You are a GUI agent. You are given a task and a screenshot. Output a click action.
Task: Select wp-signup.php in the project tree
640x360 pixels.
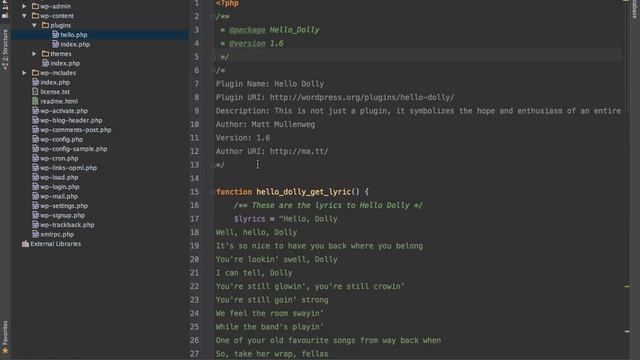coord(62,215)
